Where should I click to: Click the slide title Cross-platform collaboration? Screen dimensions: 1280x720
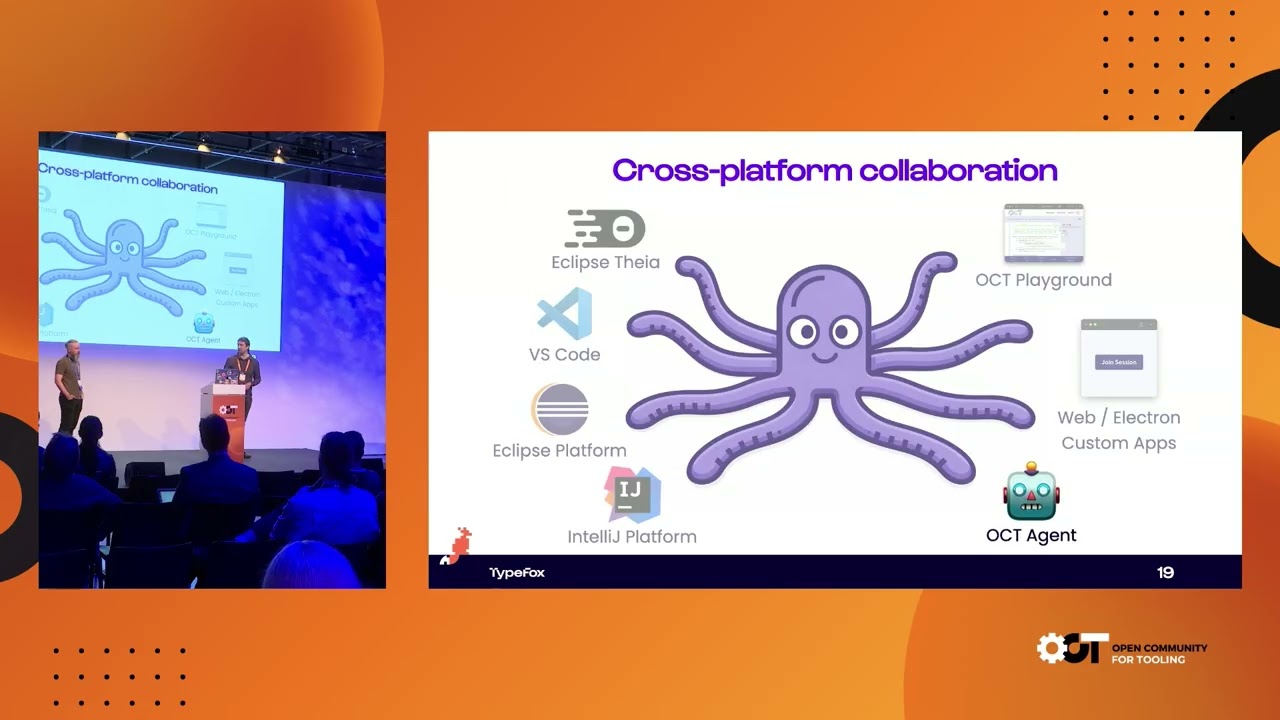tap(835, 171)
